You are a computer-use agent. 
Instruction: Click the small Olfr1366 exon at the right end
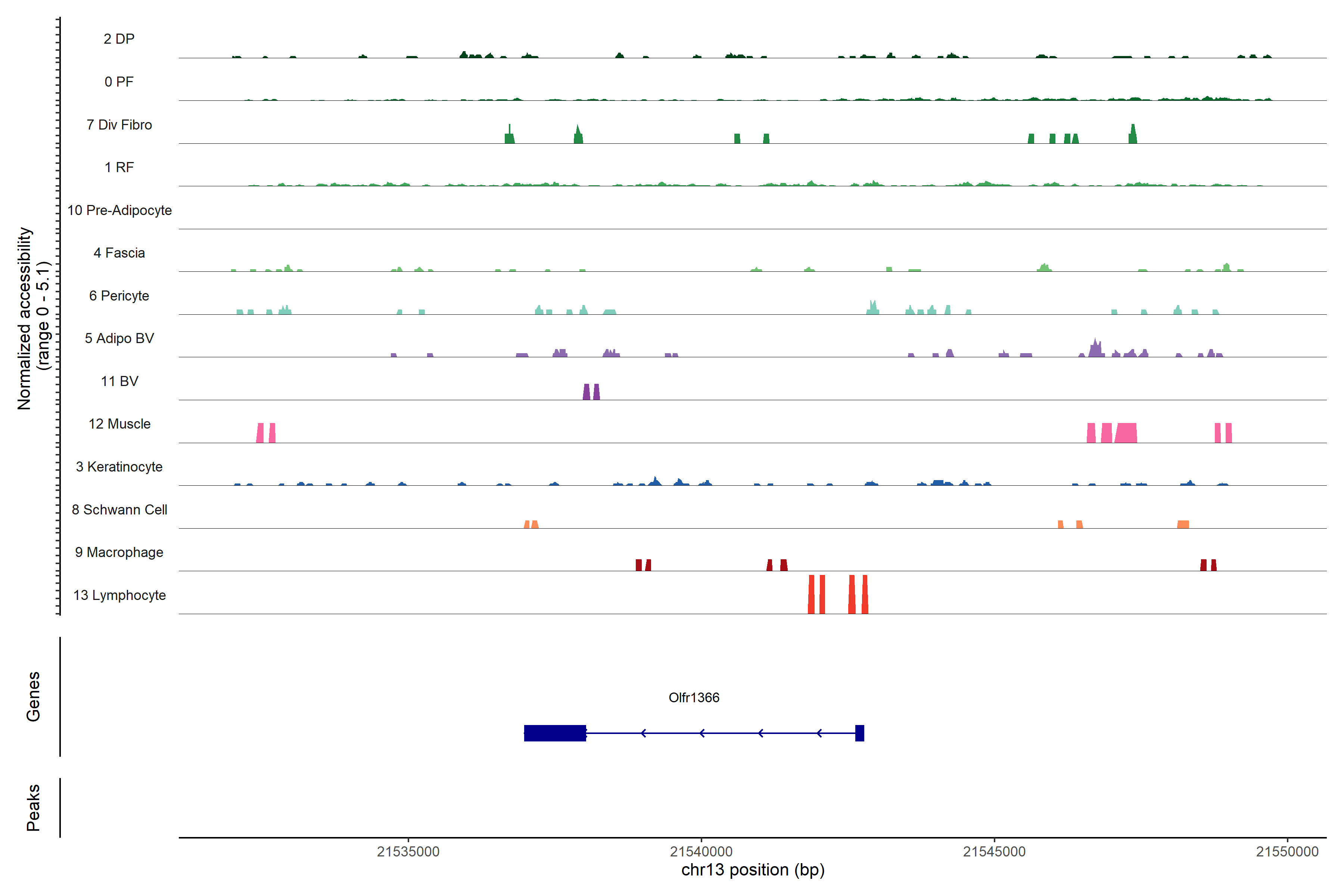coord(859,733)
